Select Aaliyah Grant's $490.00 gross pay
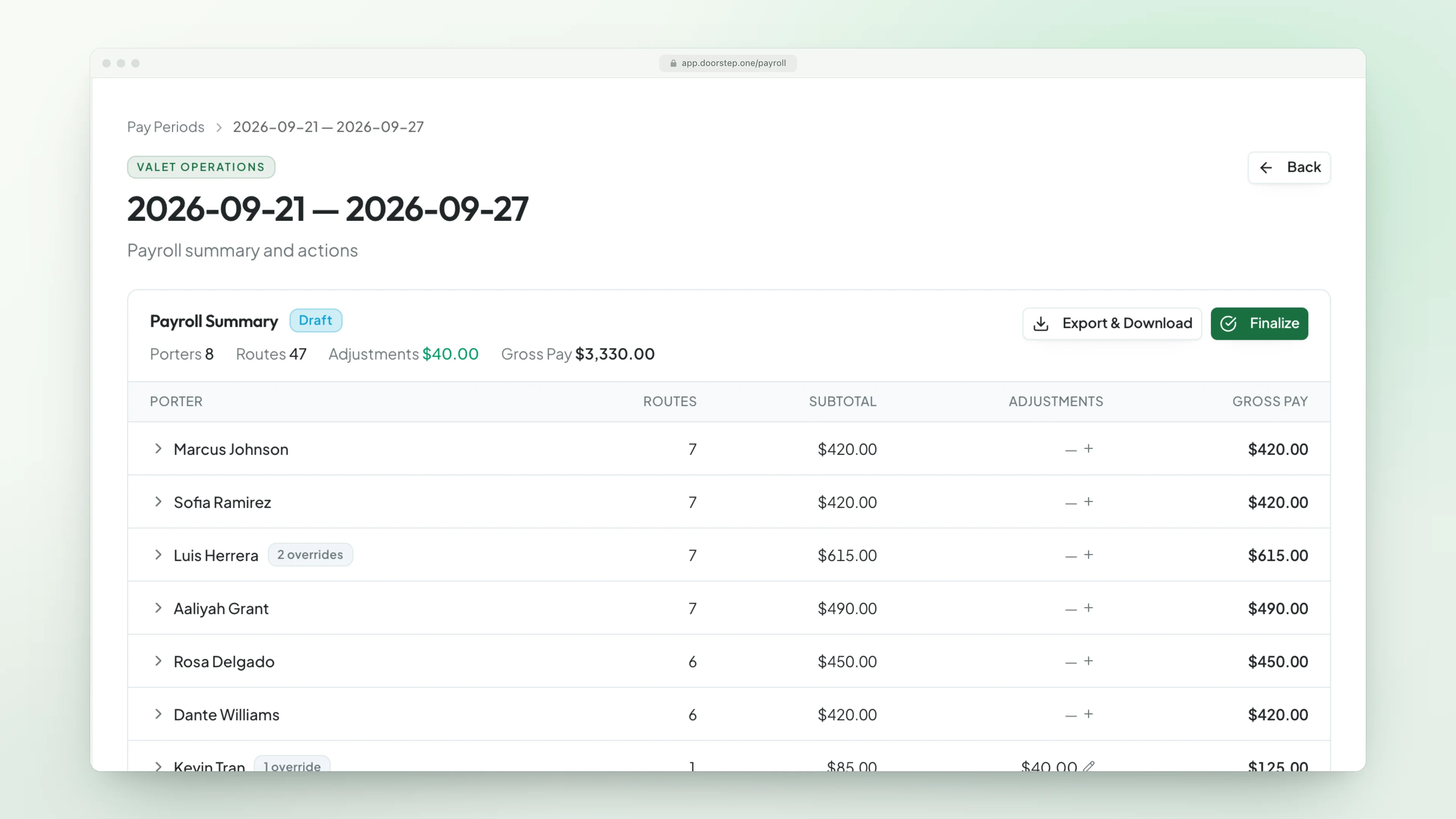The height and width of the screenshot is (819, 1456). 1278,609
